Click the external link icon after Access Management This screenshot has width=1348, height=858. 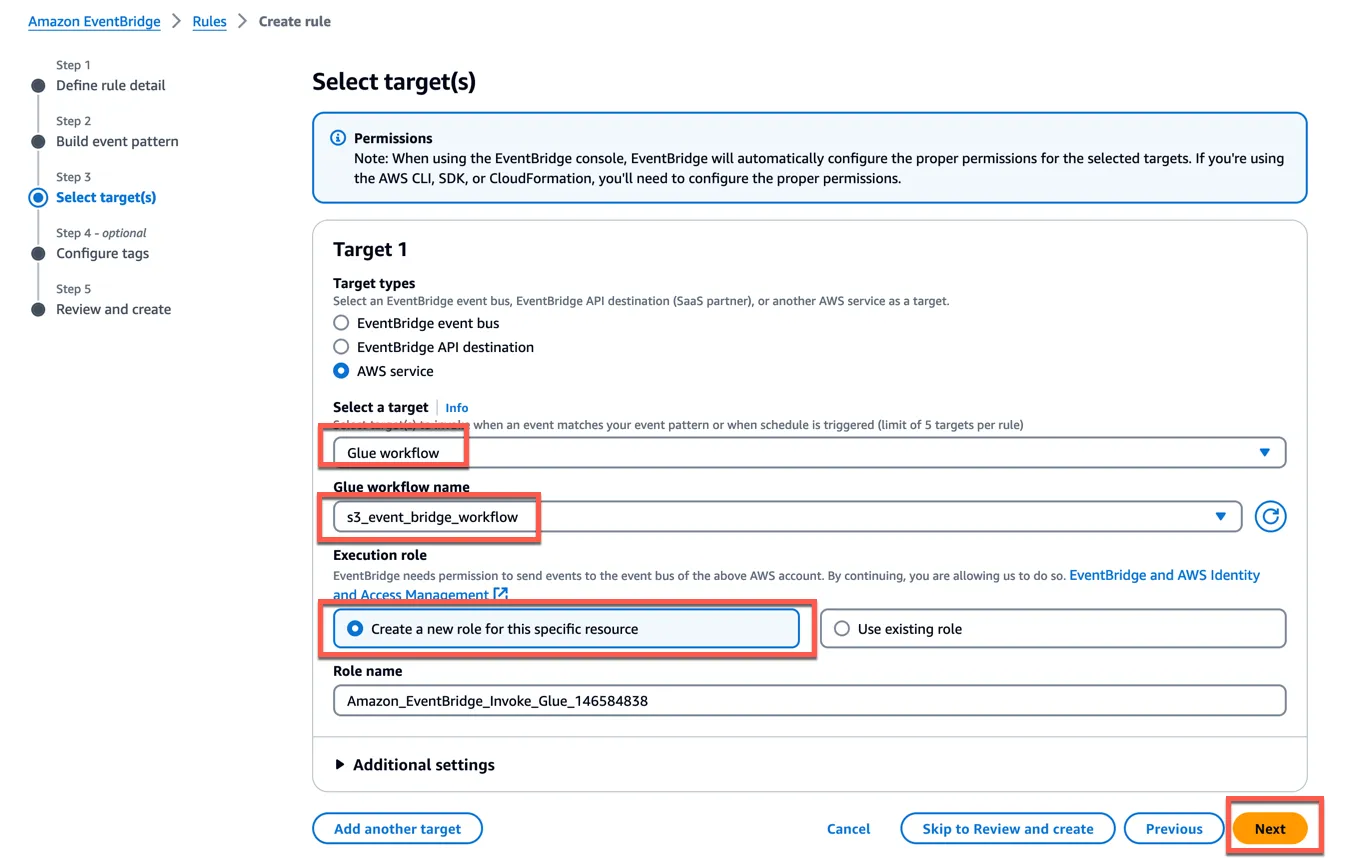pos(501,595)
